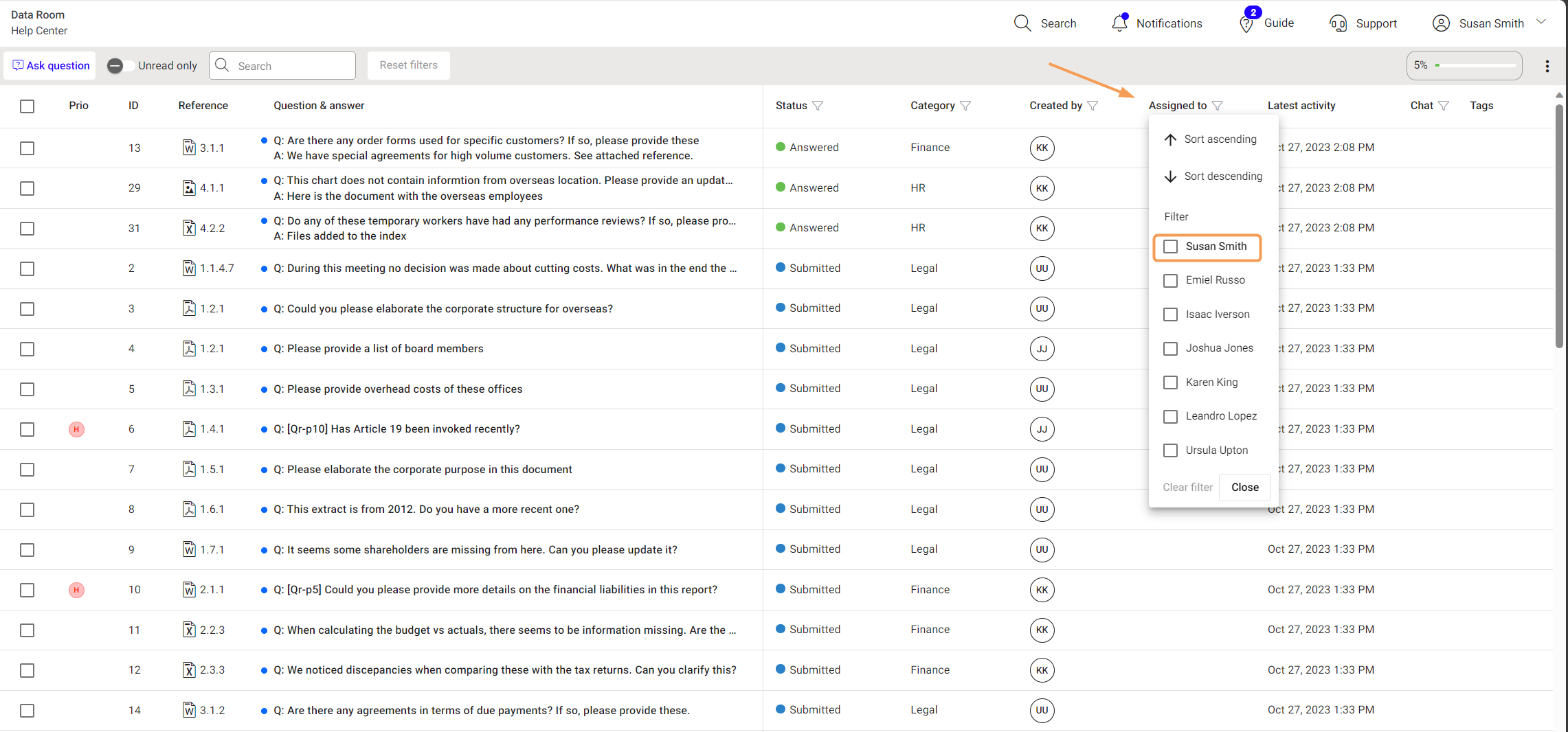This screenshot has height=732, width=1568.
Task: Click KK creator avatar on row 13
Action: 1042,148
